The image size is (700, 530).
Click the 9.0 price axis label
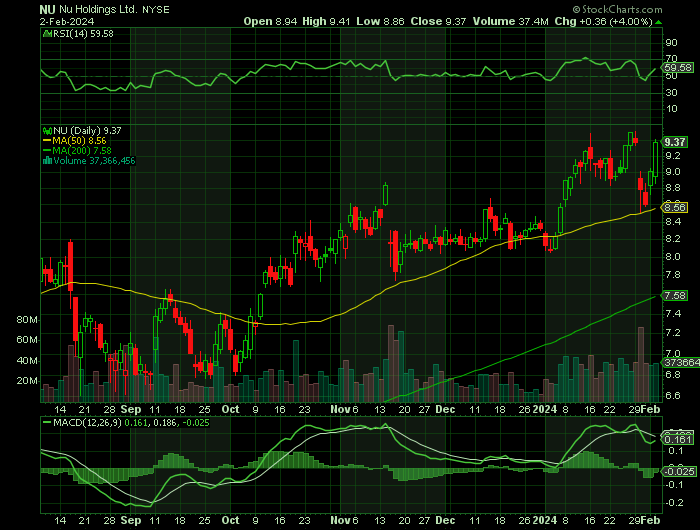point(673,172)
